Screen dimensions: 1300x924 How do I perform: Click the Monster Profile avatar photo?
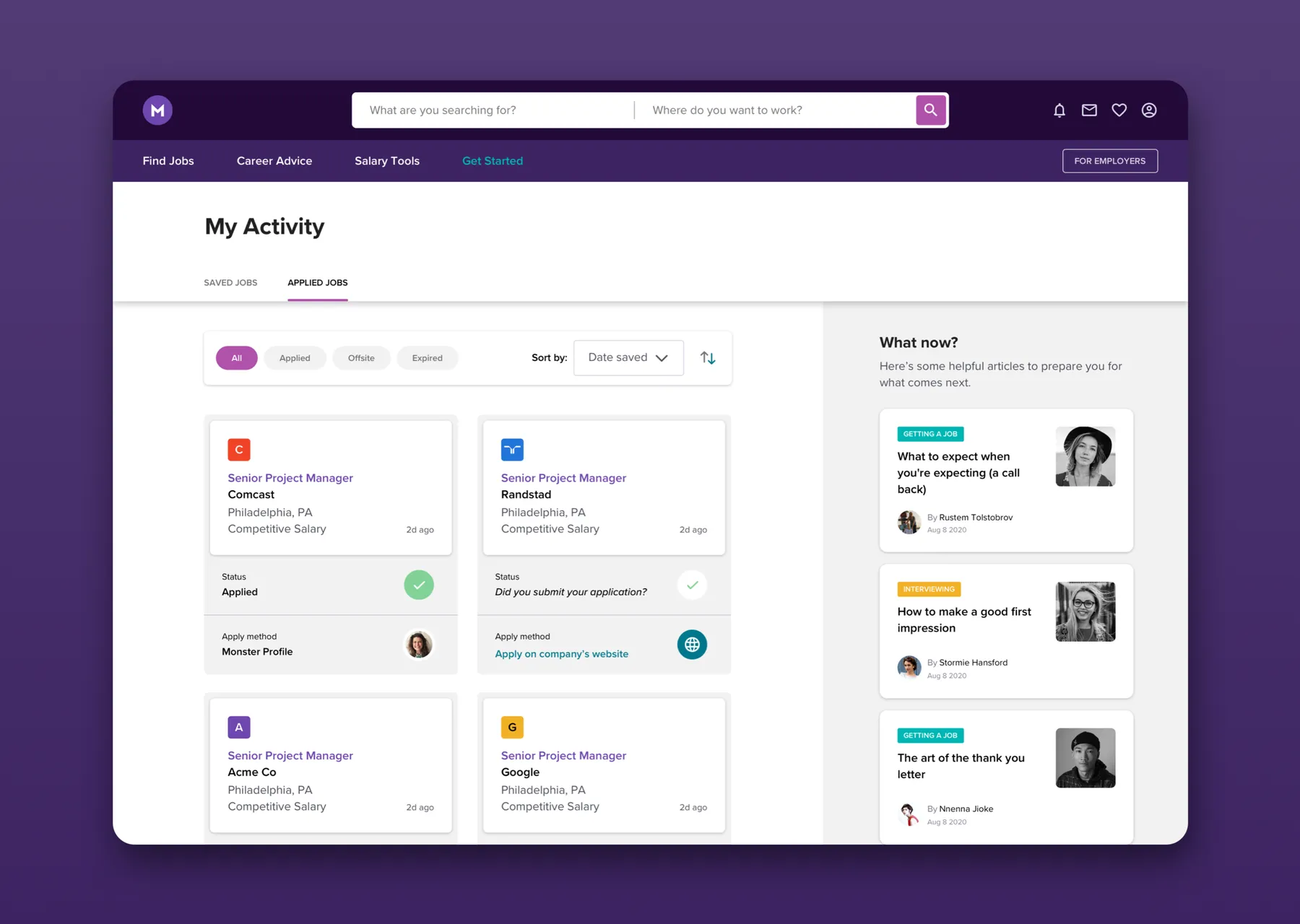419,645
